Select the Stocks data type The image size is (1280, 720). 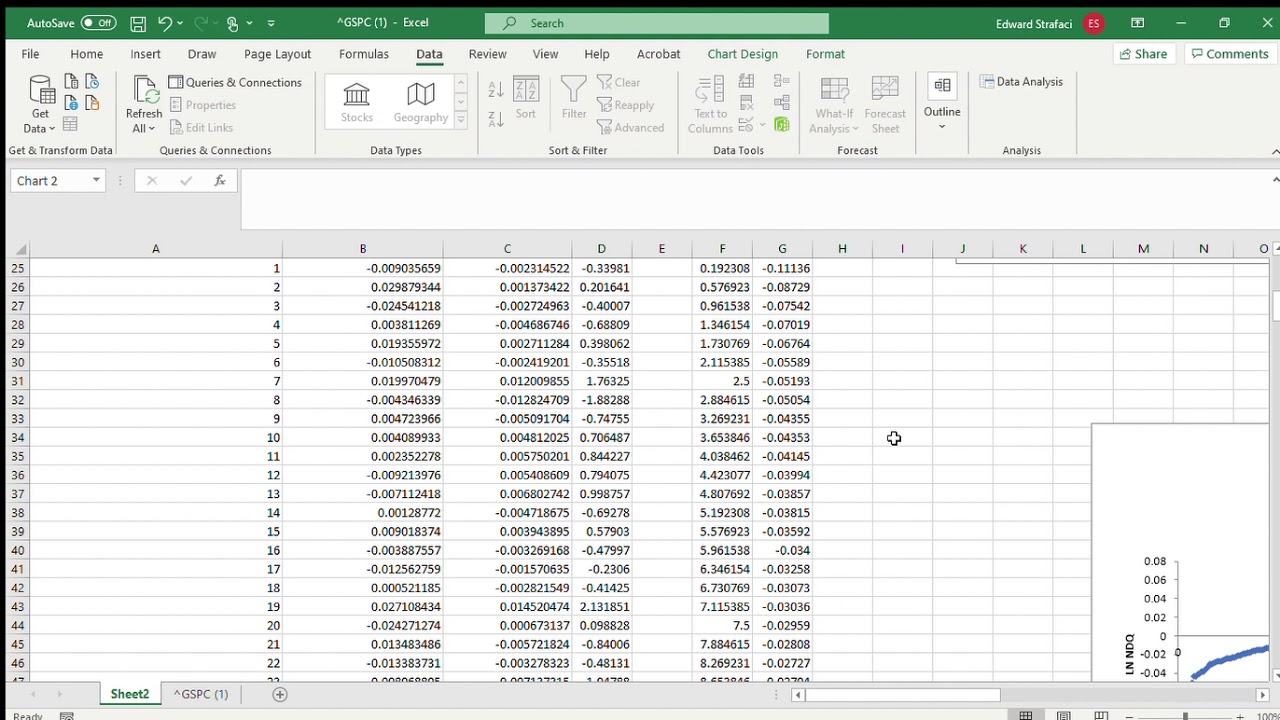(x=356, y=103)
